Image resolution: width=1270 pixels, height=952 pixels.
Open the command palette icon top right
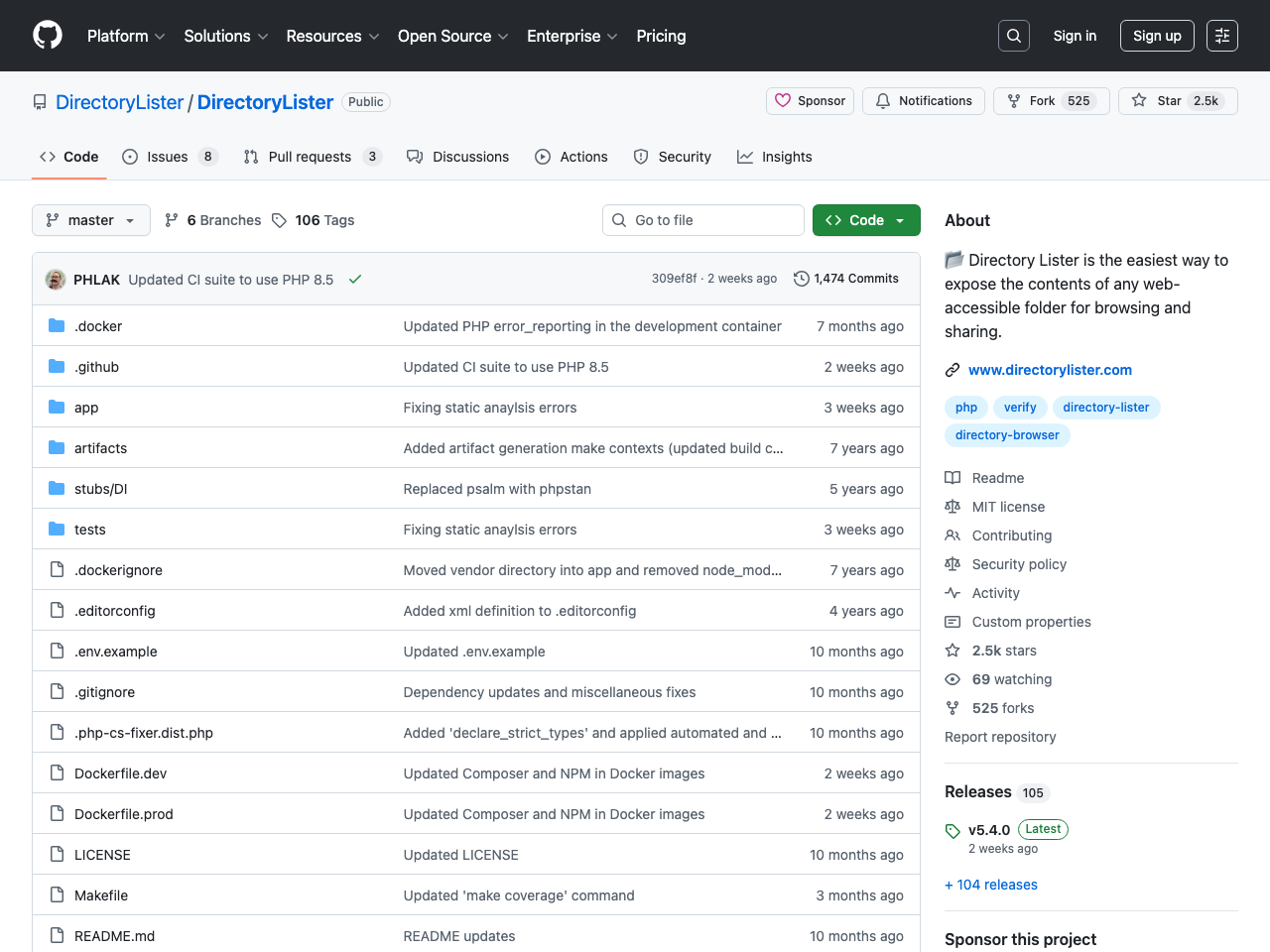pyautogui.click(x=1221, y=35)
